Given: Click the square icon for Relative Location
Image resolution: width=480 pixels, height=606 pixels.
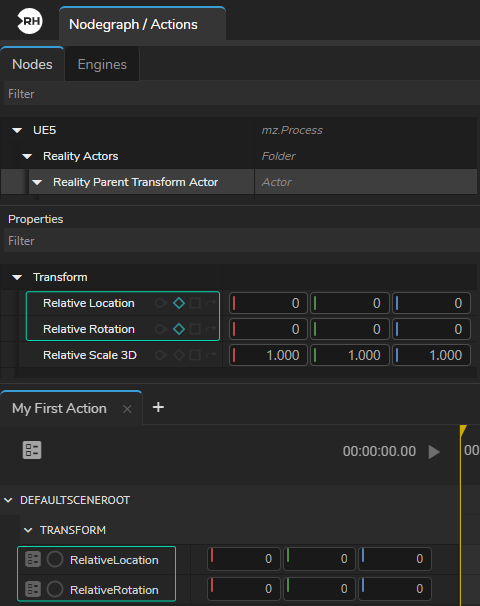Looking at the screenshot, I should click(195, 303).
